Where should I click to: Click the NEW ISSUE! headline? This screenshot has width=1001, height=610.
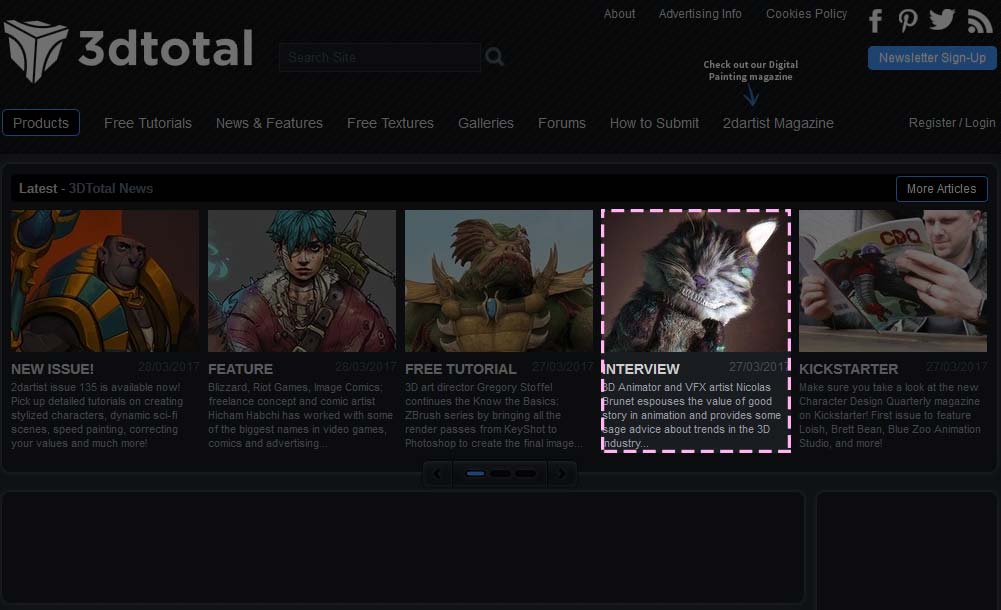(52, 369)
